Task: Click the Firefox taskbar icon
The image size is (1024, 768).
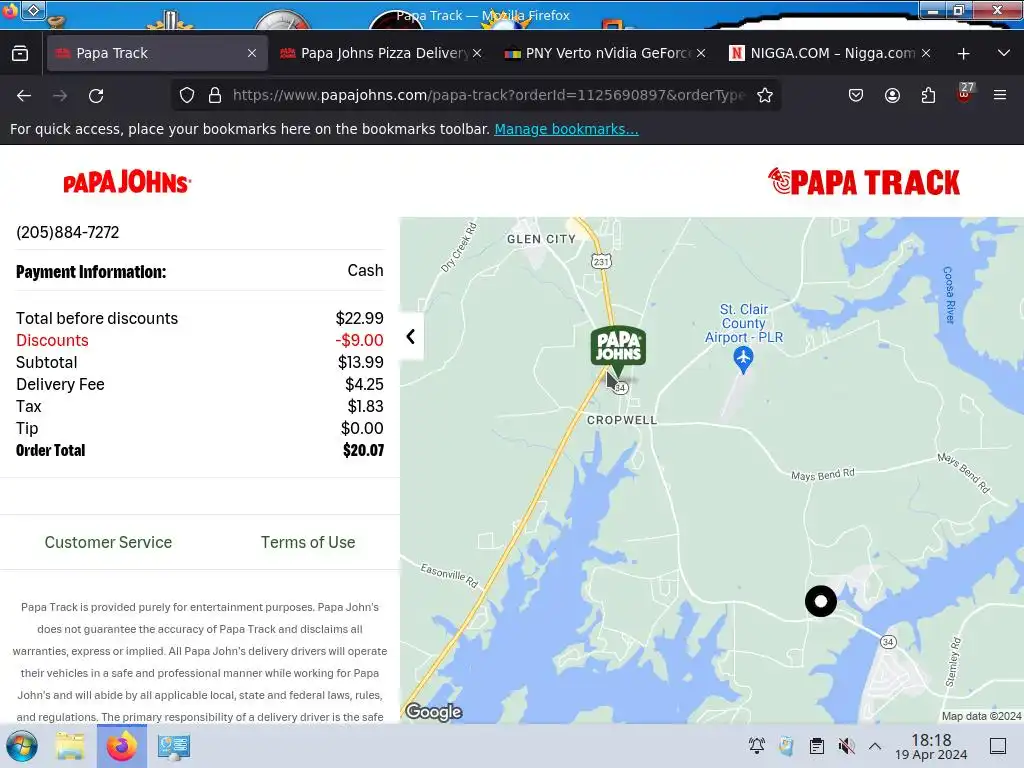Action: (x=121, y=746)
